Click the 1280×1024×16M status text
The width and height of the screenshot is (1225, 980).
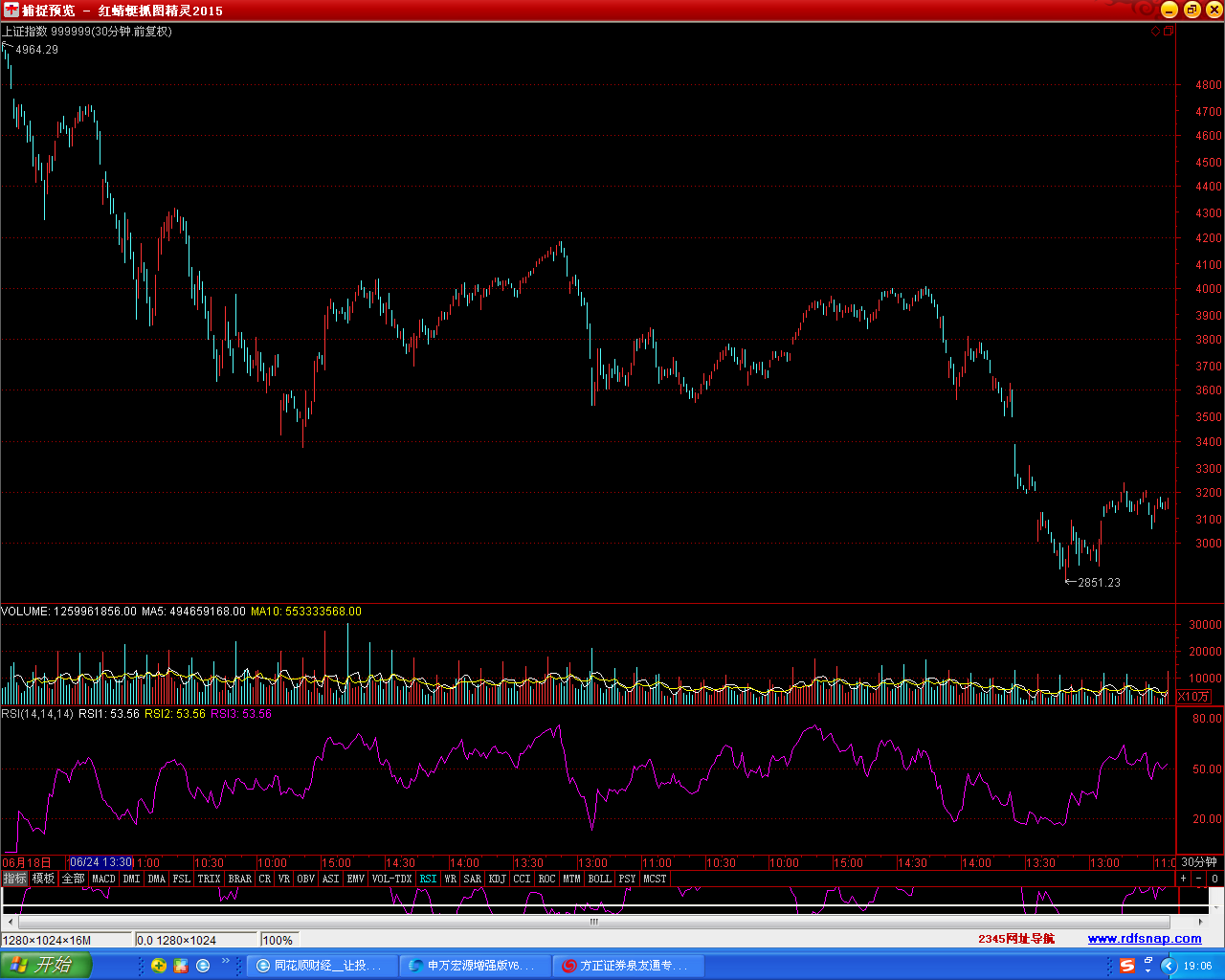coord(47,941)
